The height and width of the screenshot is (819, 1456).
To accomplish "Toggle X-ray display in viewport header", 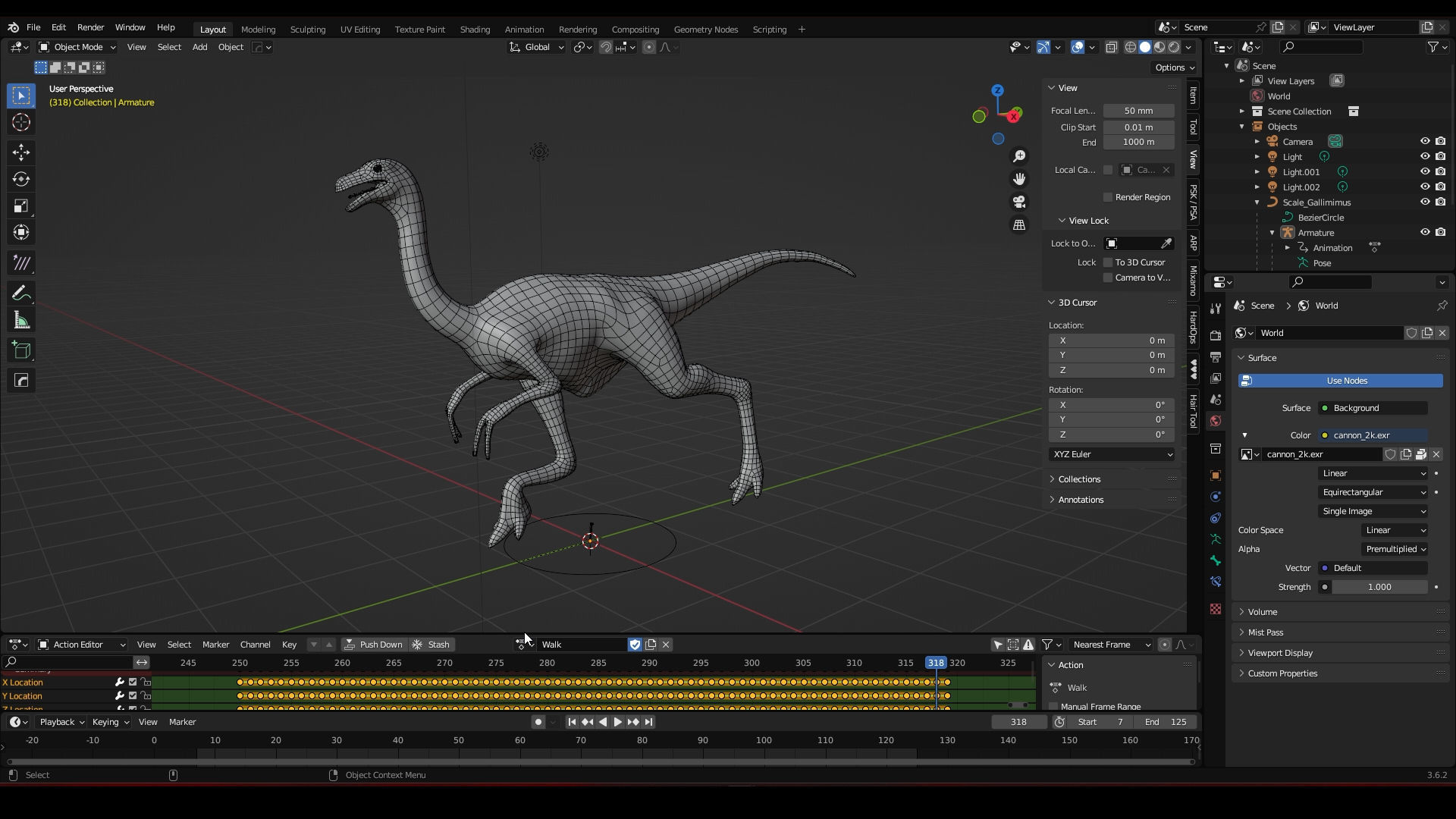I will point(1111,47).
